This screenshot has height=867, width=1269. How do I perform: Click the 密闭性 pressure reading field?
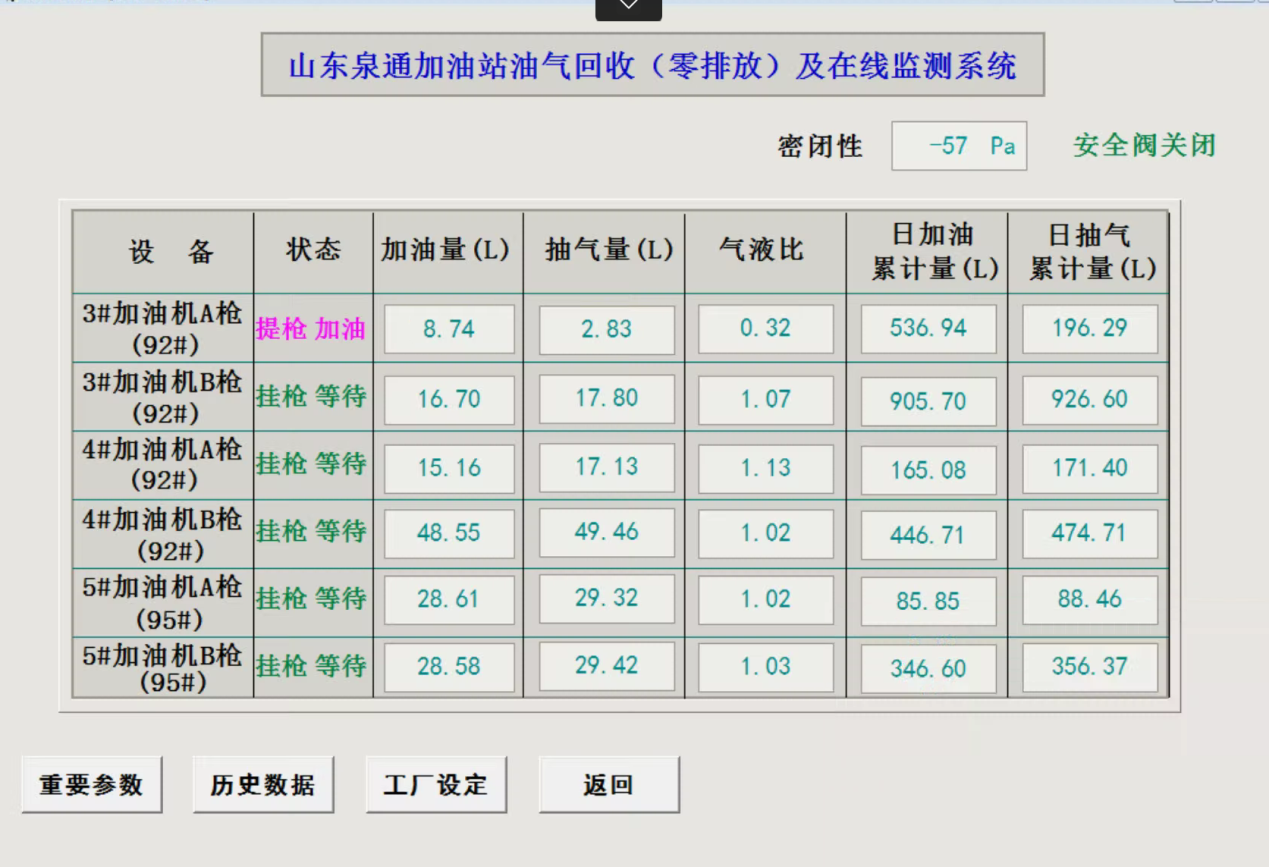point(958,146)
